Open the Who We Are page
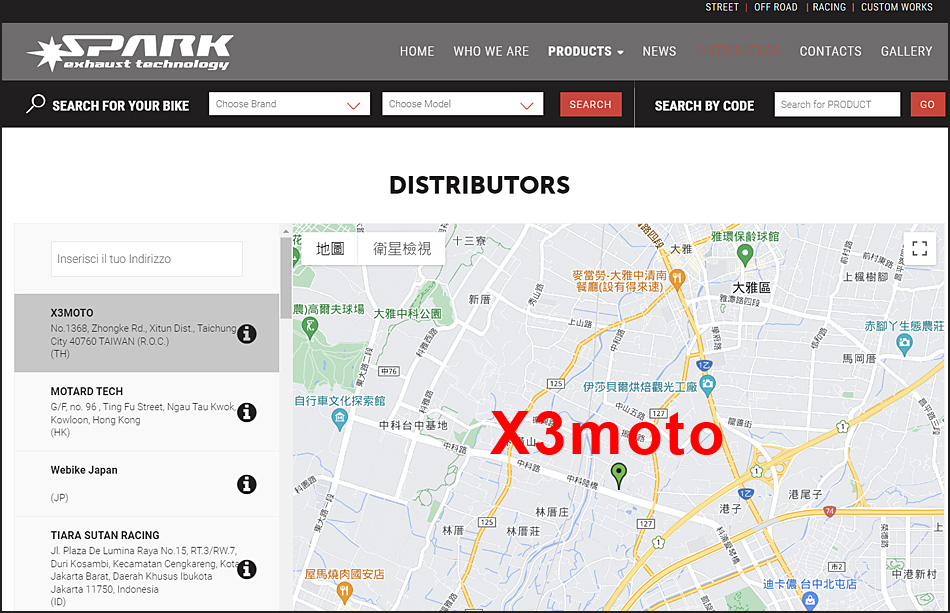The image size is (950, 613). coord(491,51)
